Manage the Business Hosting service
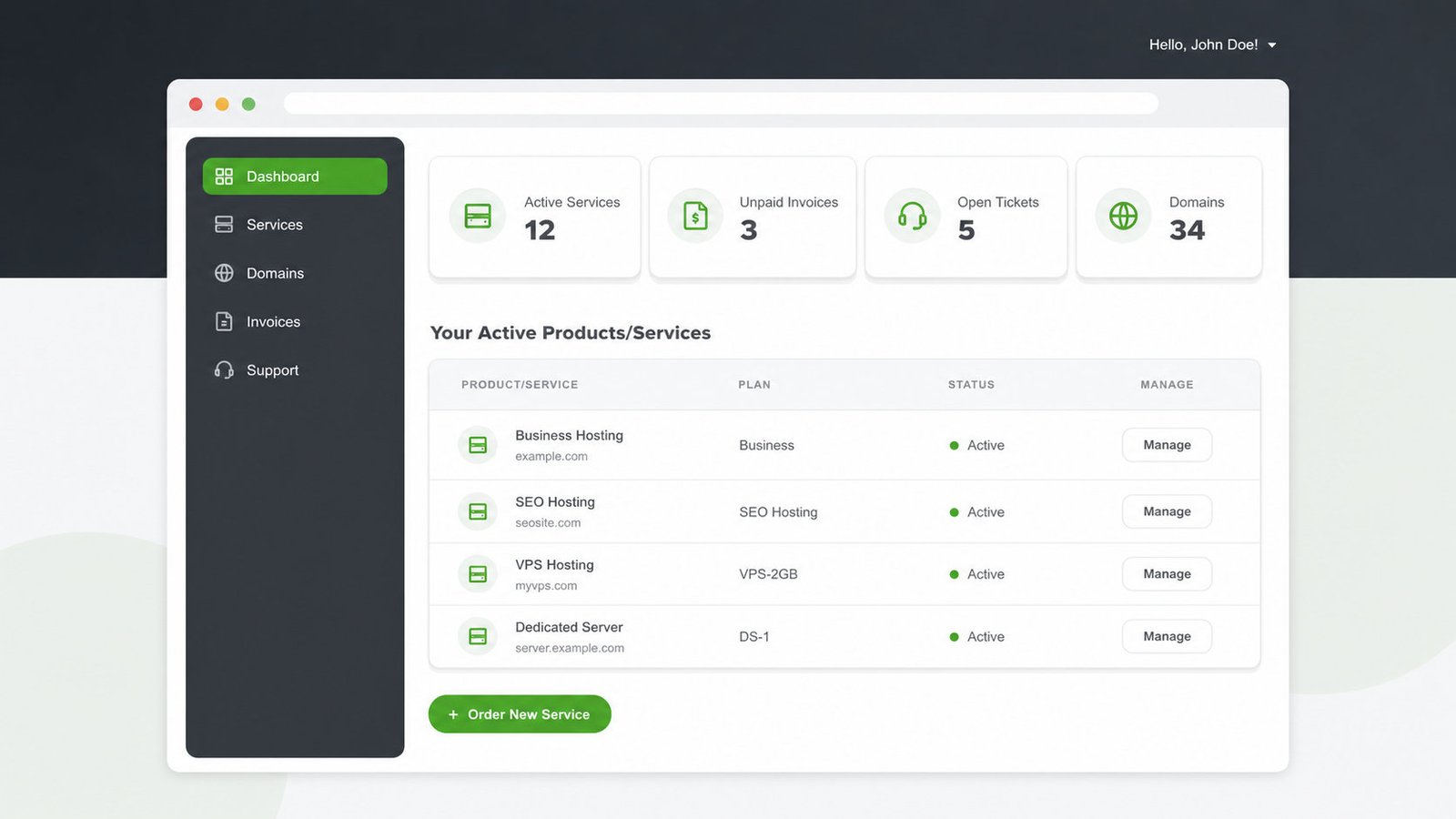The height and width of the screenshot is (819, 1456). click(x=1167, y=445)
